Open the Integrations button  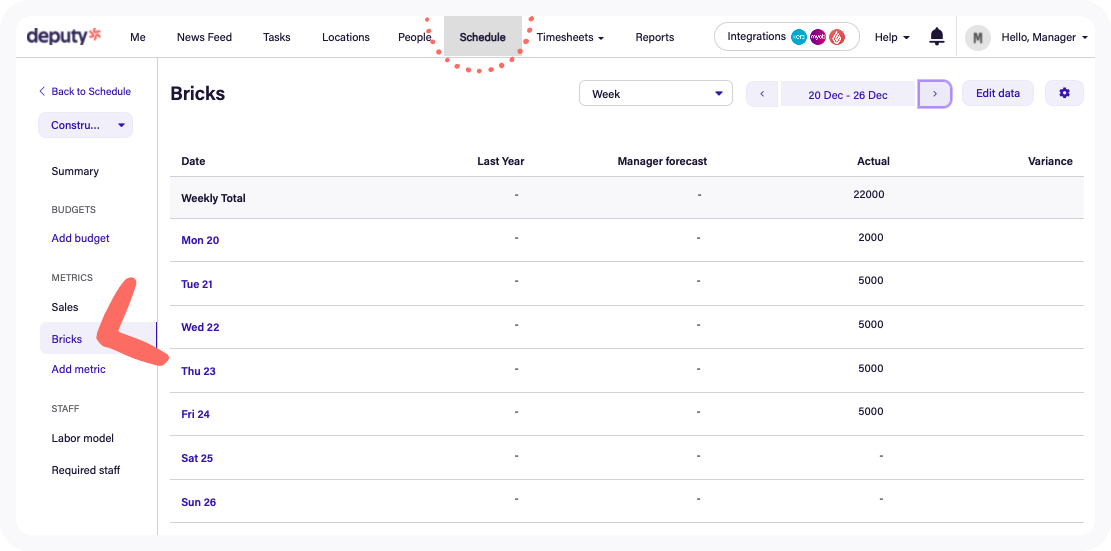tap(786, 37)
